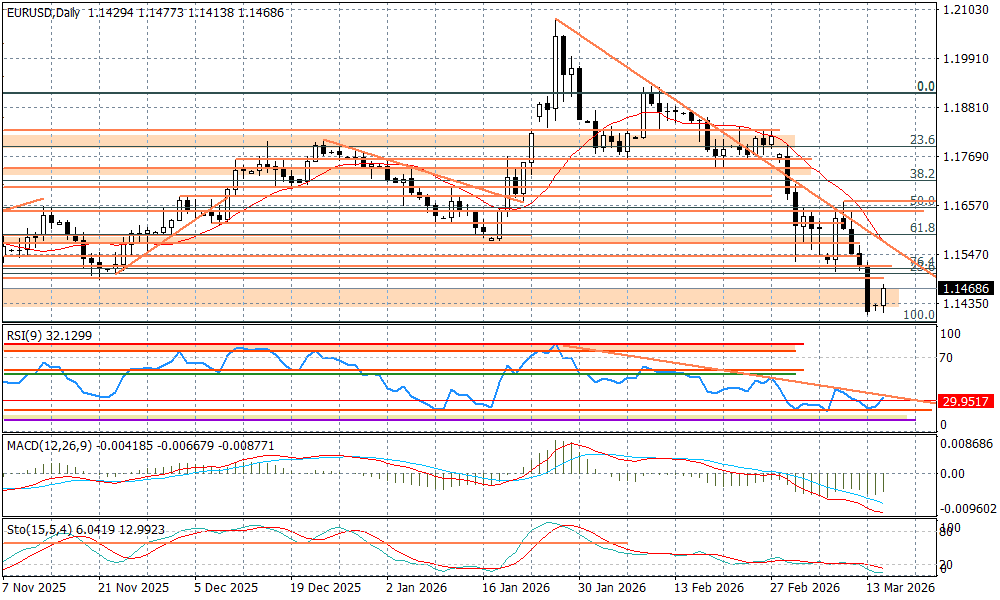
Task: Click the last candlestick on the chart
Action: pos(884,297)
